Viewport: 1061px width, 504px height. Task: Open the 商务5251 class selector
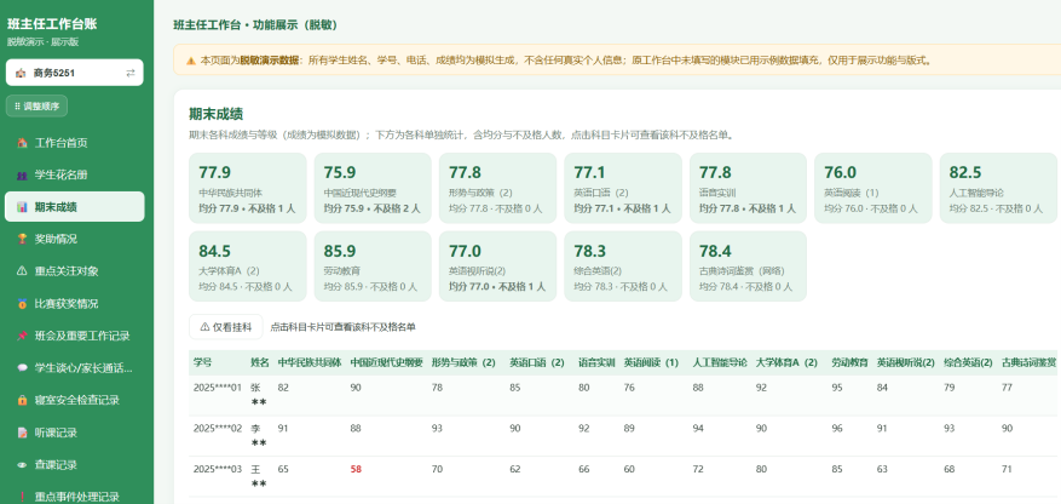[x=74, y=72]
